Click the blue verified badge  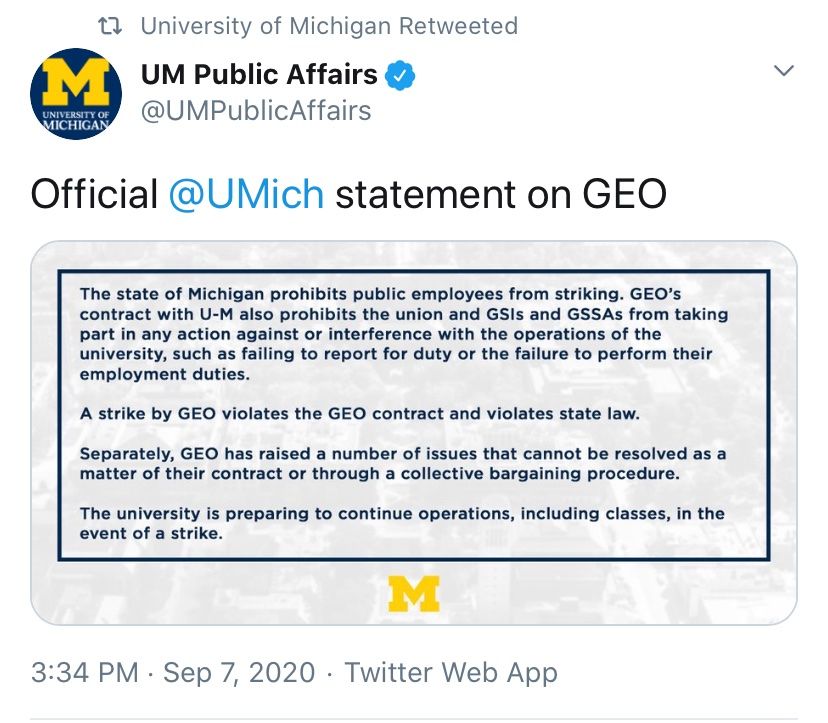(x=402, y=75)
